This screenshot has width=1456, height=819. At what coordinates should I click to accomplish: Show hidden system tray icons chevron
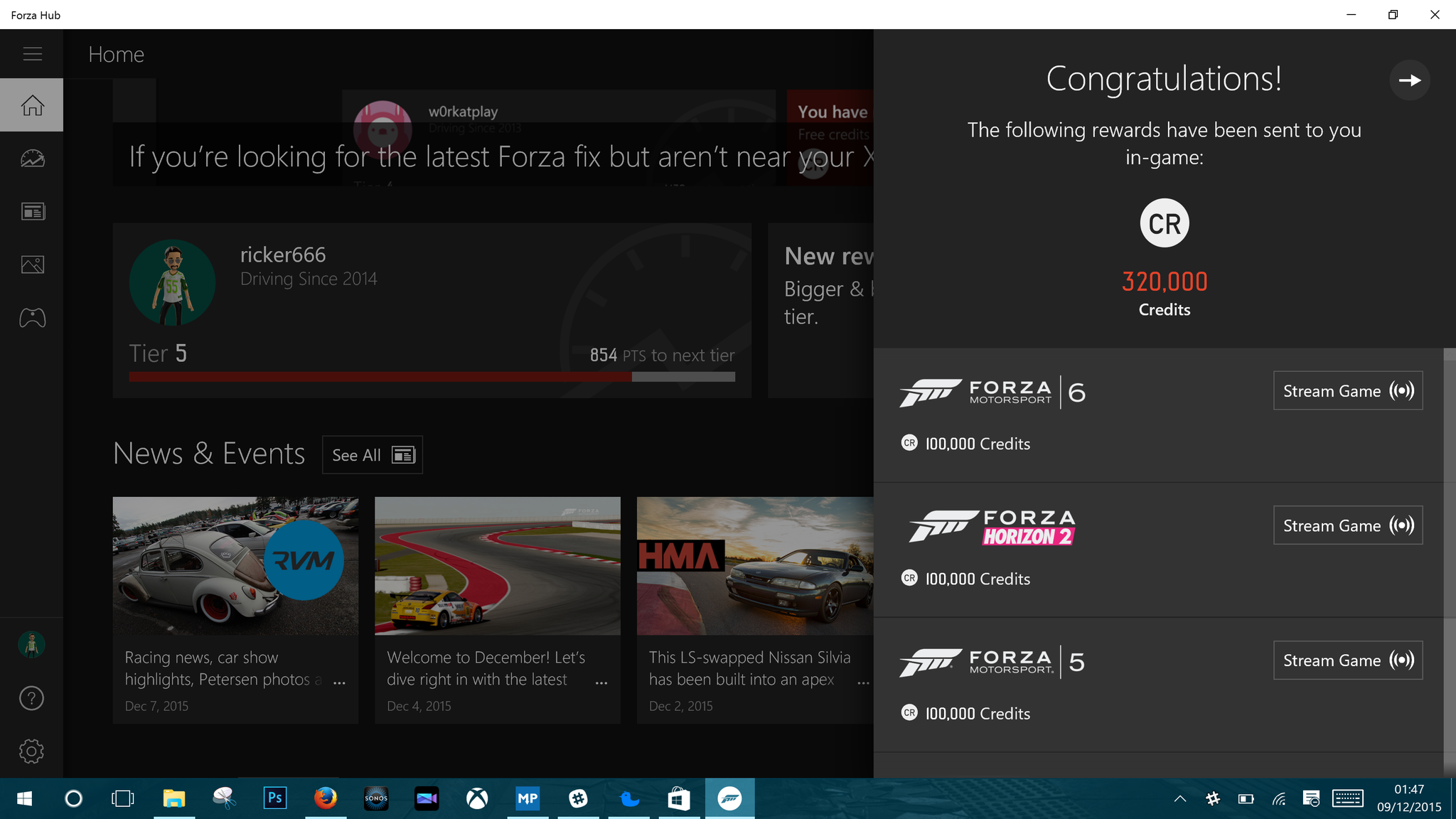coord(1180,799)
